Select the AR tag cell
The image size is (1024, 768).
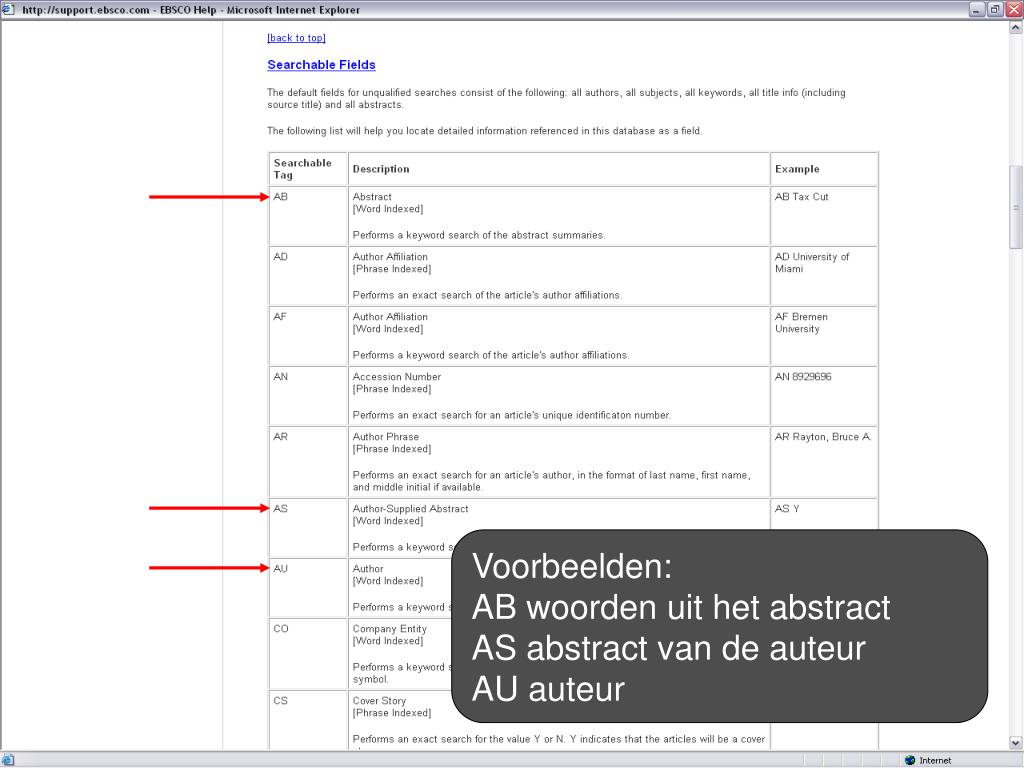308,462
